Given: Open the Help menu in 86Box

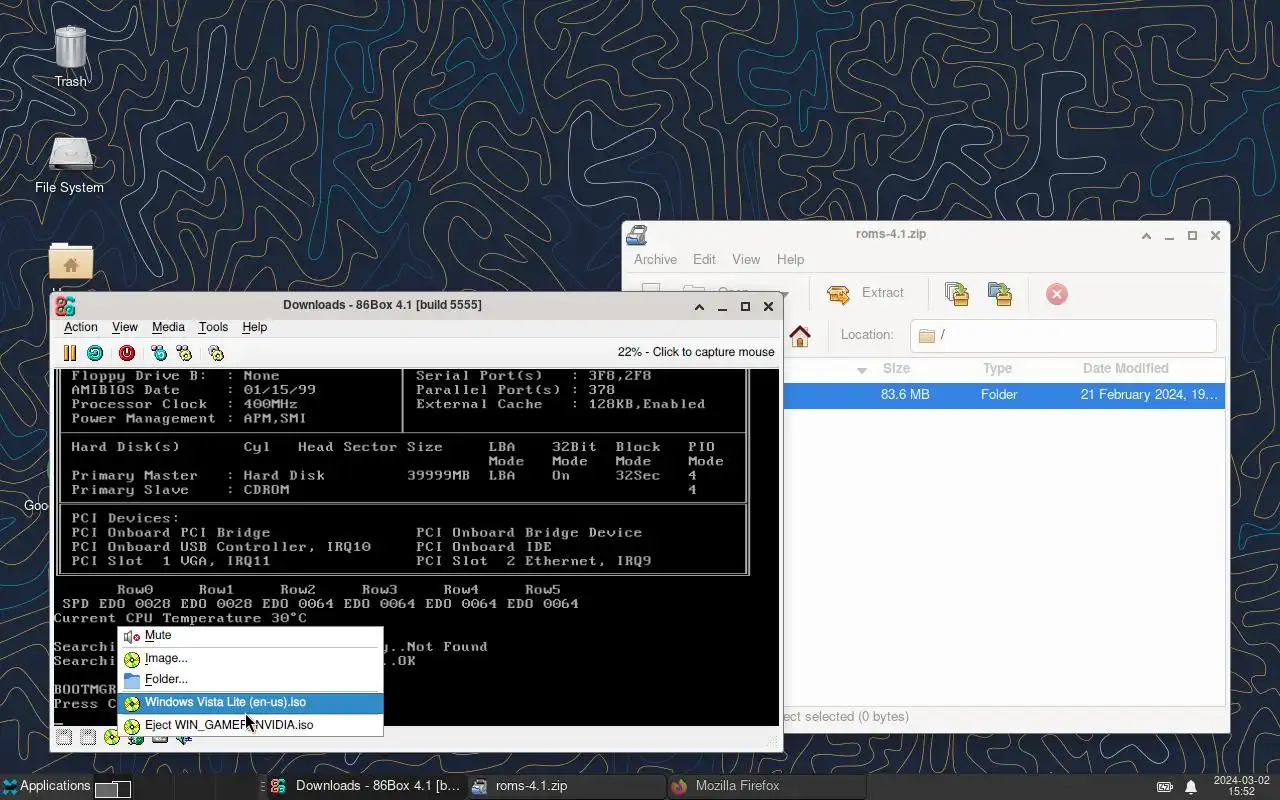Looking at the screenshot, I should coord(255,327).
